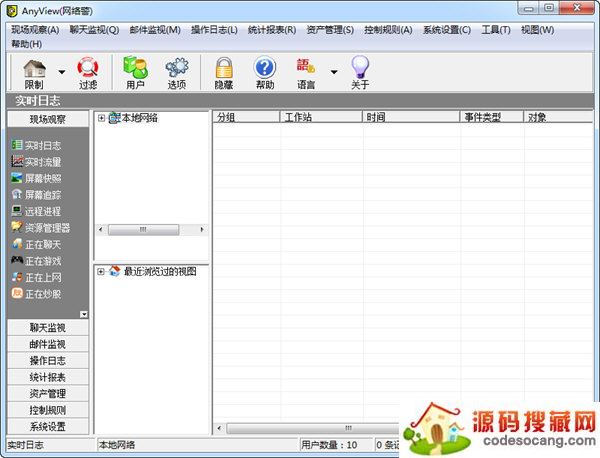
Task: Open the 系统设置(C) menu
Action: pos(446,29)
